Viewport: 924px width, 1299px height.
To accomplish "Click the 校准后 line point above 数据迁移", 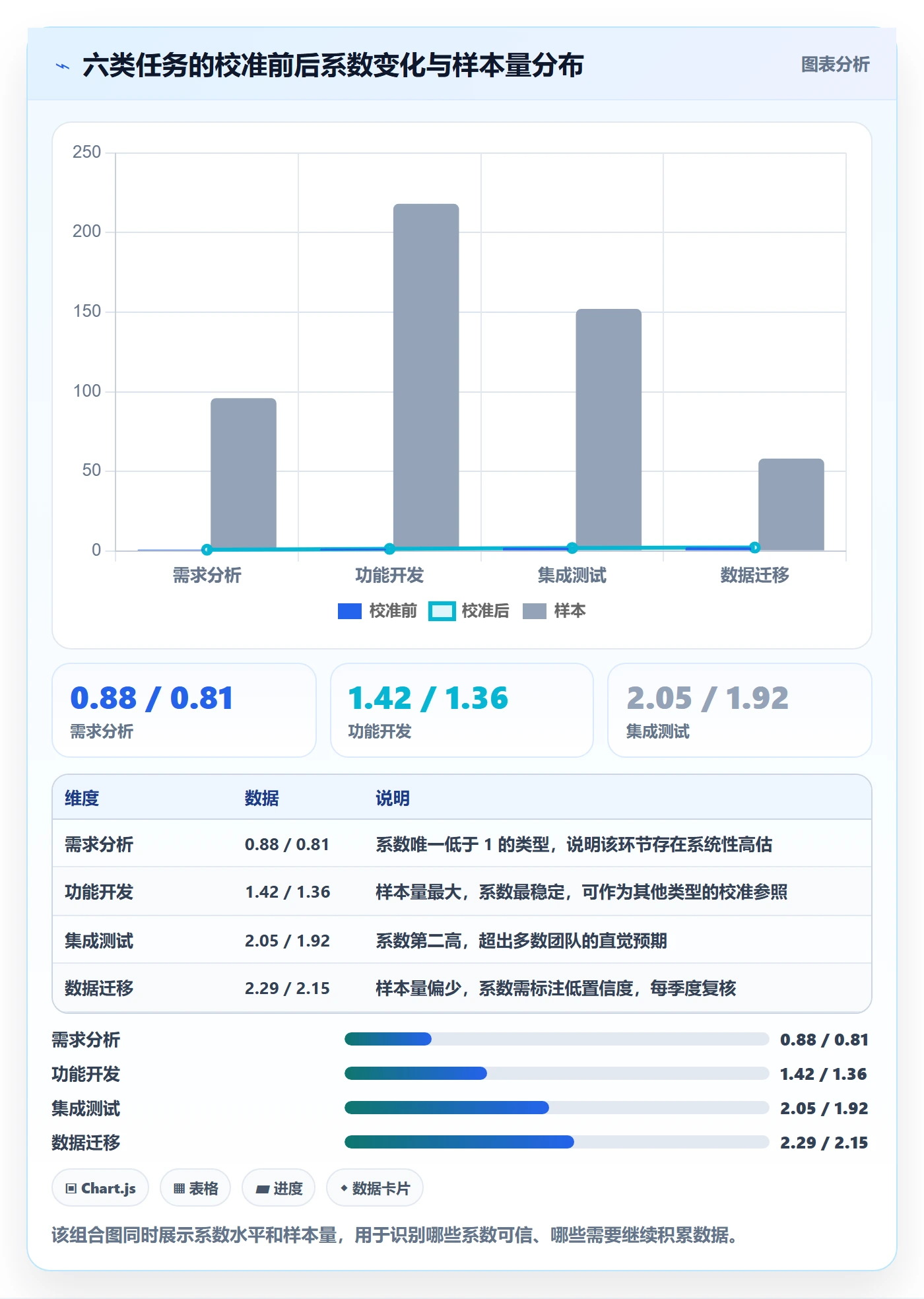I will click(754, 547).
